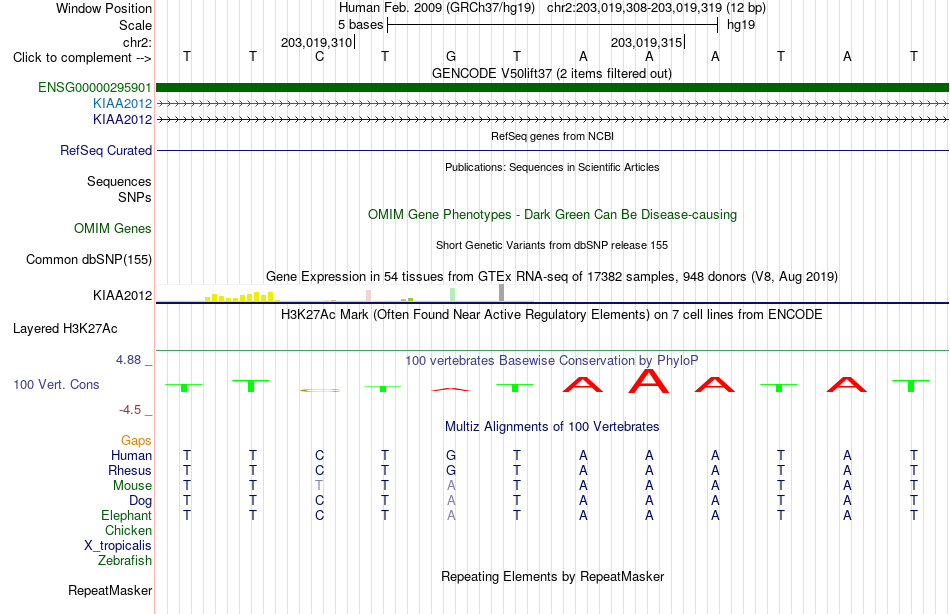Screen dimensions: 950x614
Task: Select the Chicken alignment row label
Action: 128,530
